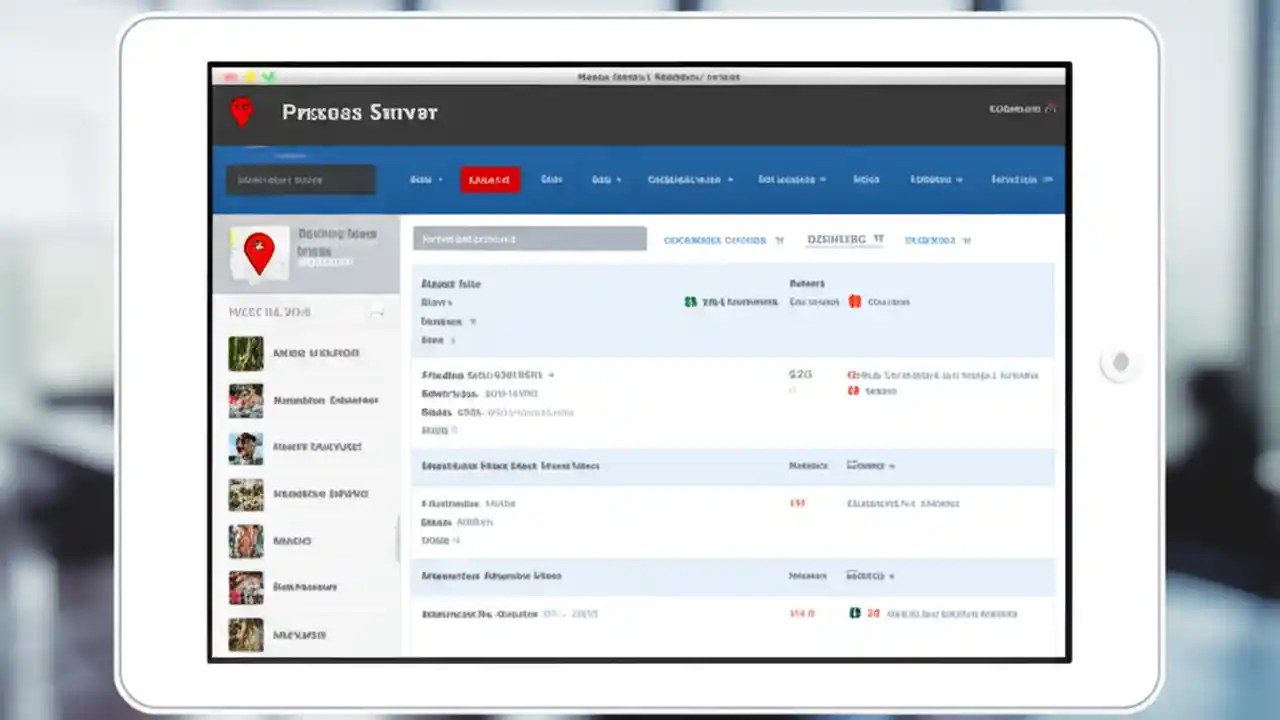Click the green progress value in the first listing

coord(800,374)
